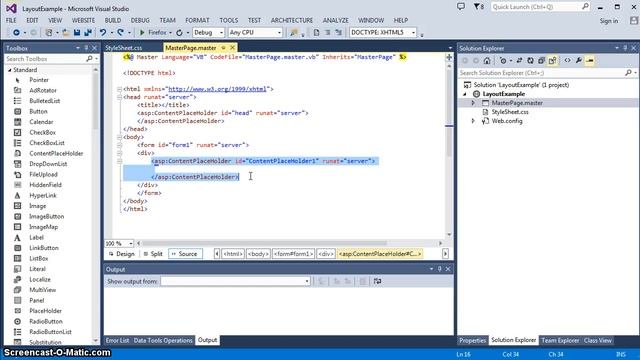Toggle Show All Files in Solution Explorer
The height and width of the screenshot is (360, 640).
click(552, 60)
